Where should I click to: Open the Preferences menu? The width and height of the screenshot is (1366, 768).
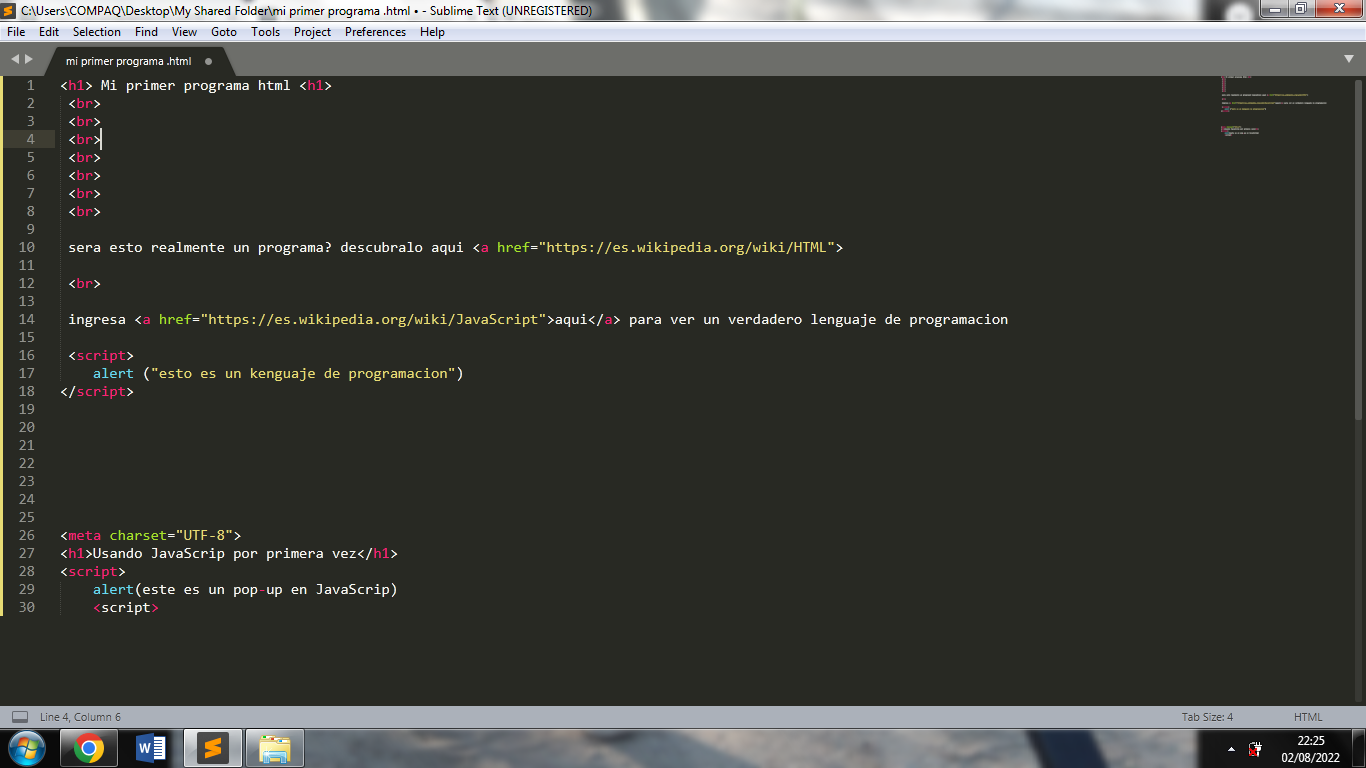(376, 32)
